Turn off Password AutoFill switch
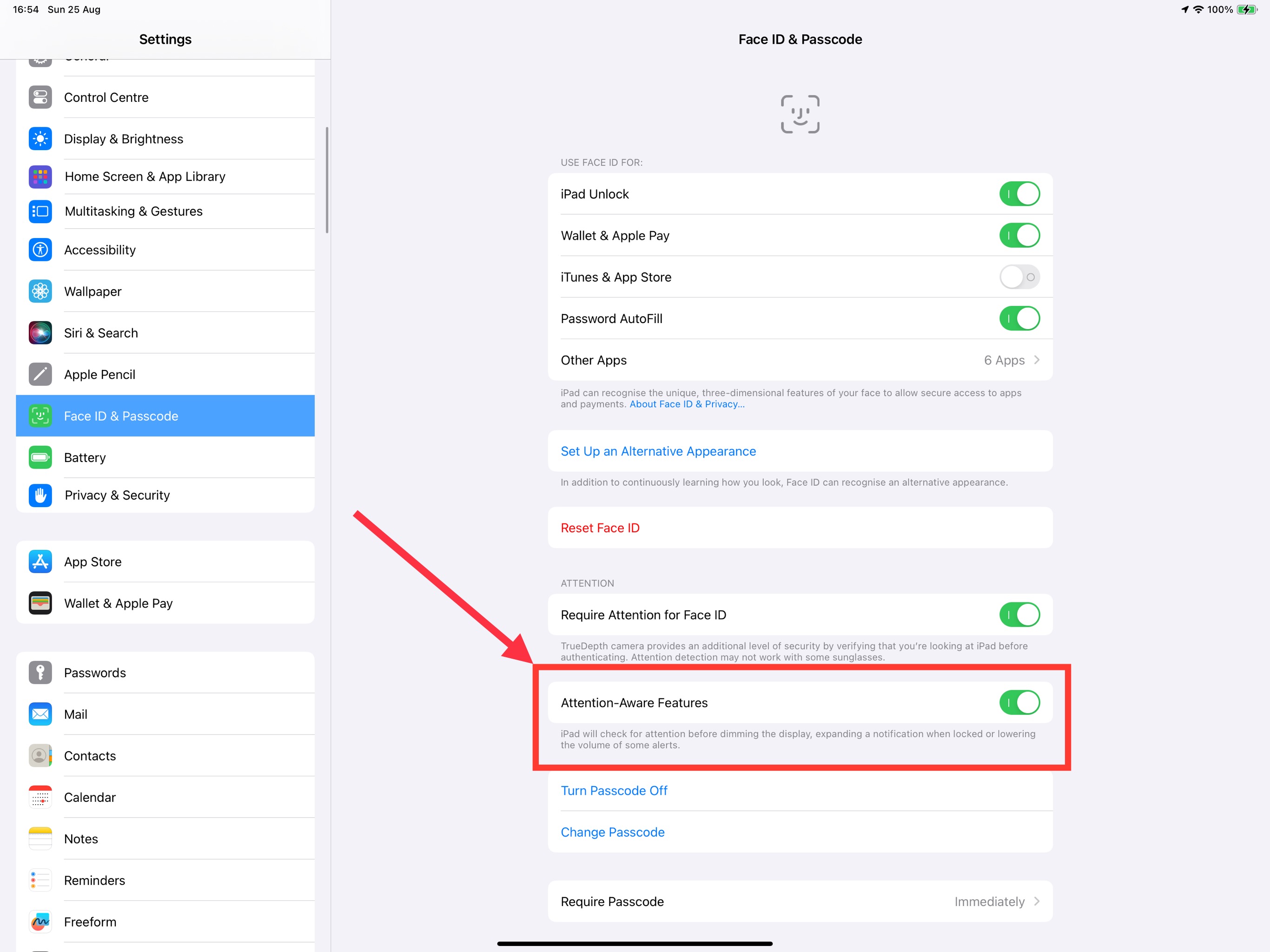Viewport: 1270px width, 952px height. point(1019,319)
